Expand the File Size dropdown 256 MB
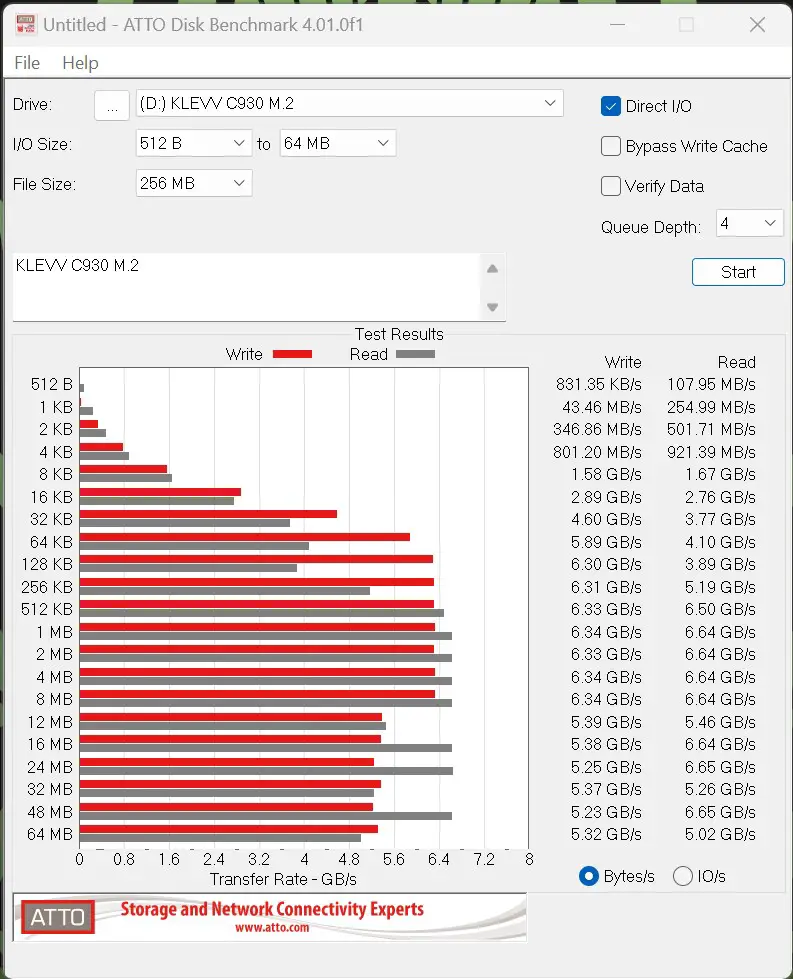 click(x=194, y=184)
